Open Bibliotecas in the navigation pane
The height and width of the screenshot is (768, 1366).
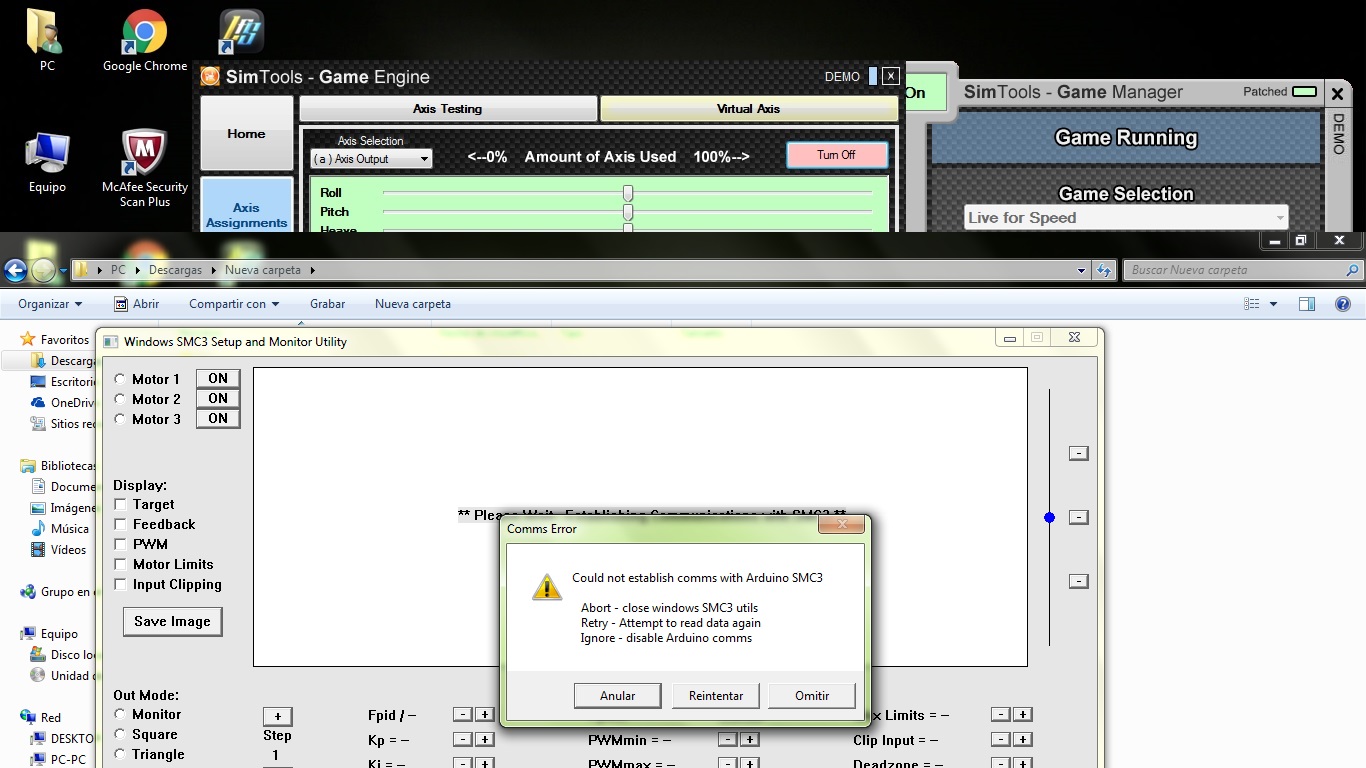(x=58, y=466)
